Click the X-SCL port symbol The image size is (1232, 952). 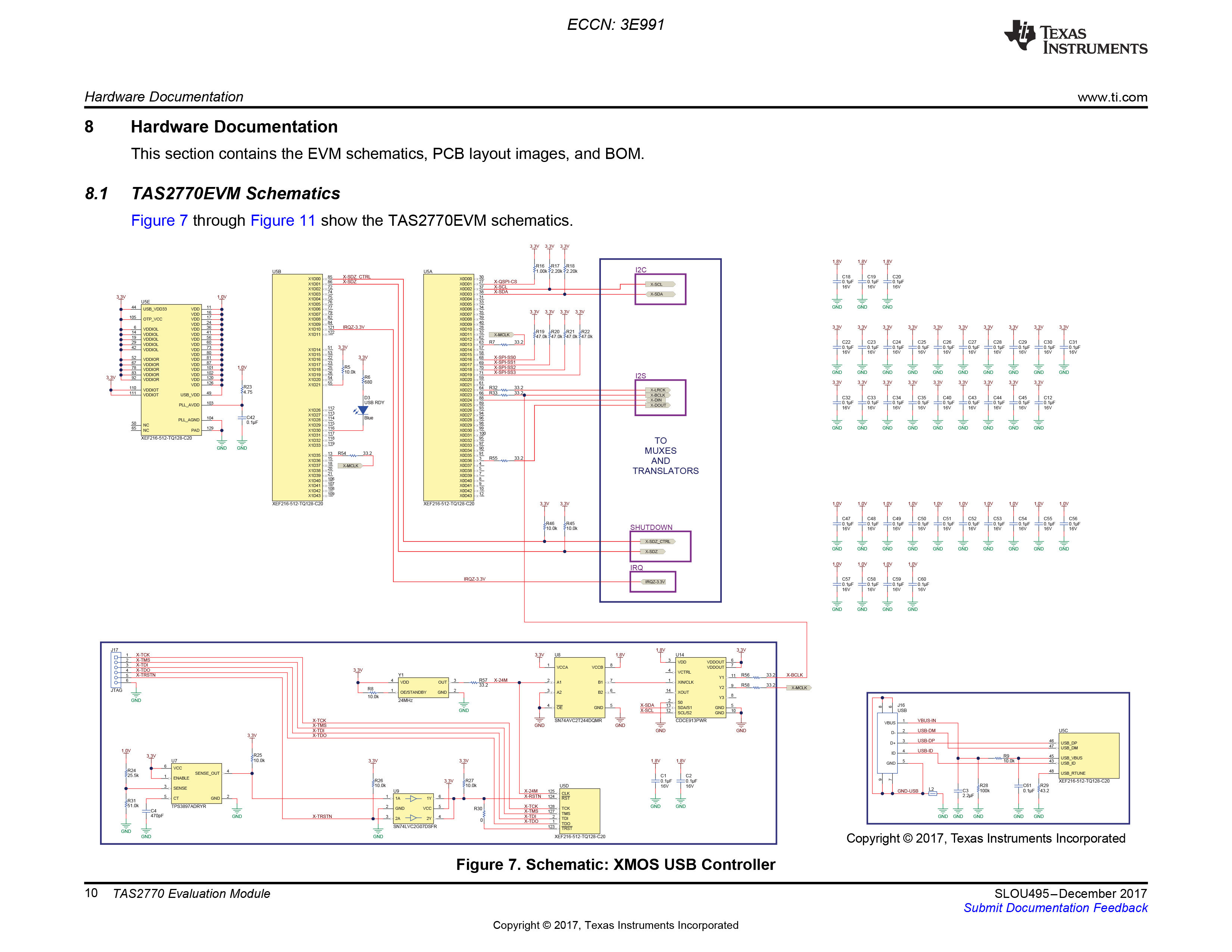pyautogui.click(x=660, y=284)
